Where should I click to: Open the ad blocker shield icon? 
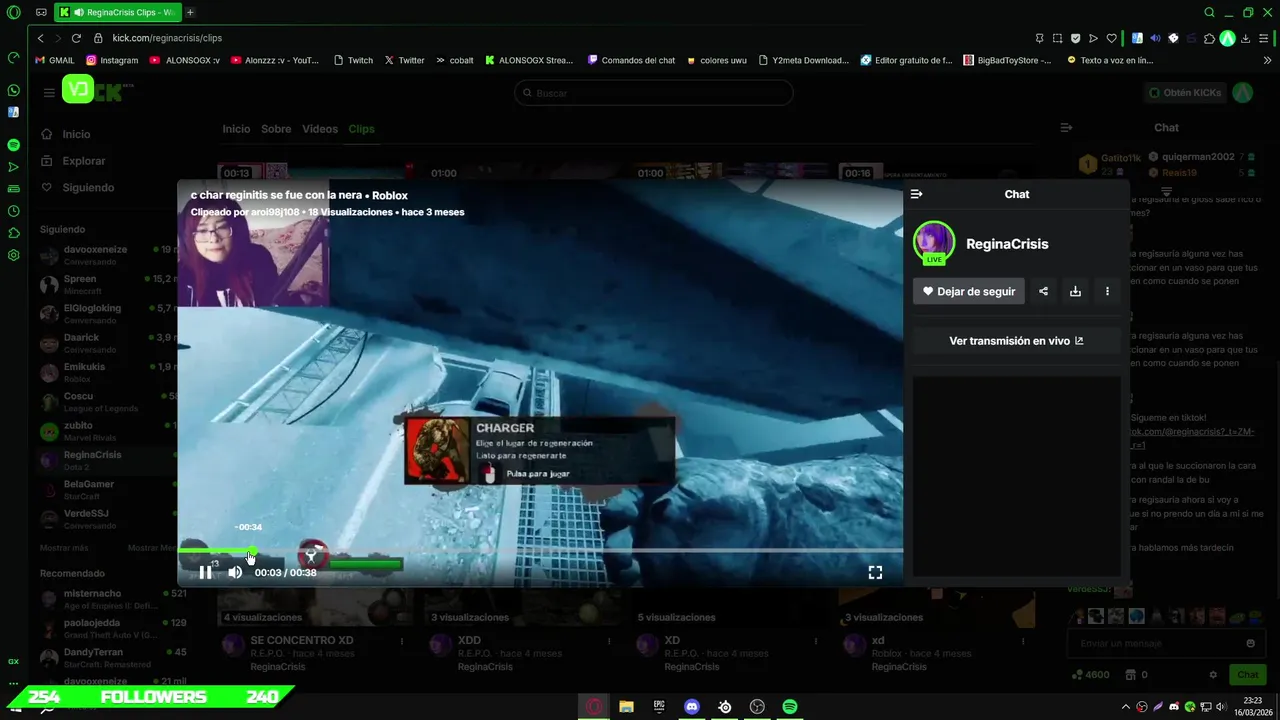1076,38
